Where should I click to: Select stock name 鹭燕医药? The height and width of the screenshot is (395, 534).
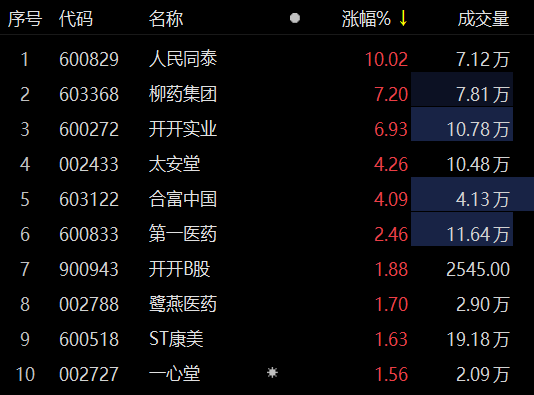(x=183, y=304)
